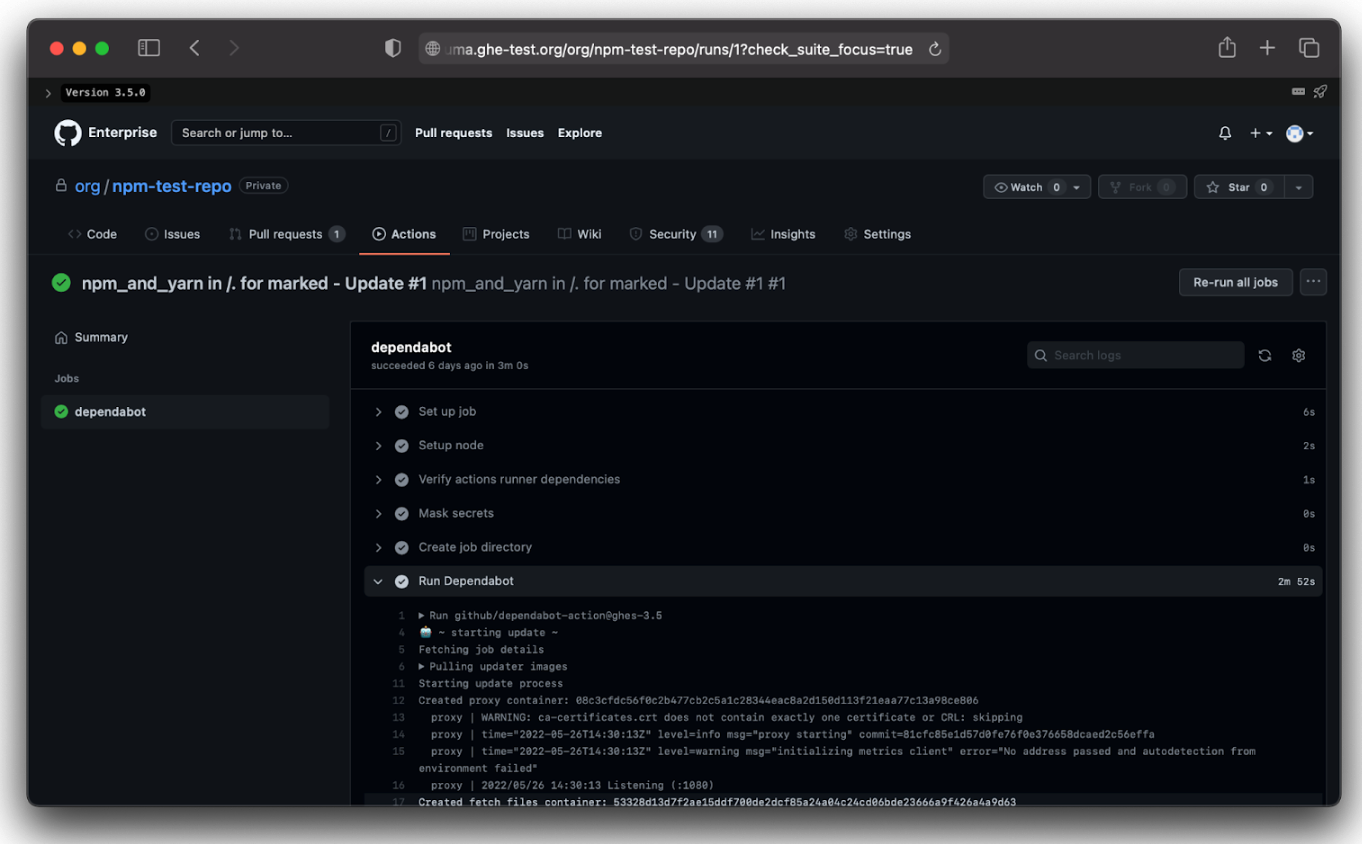Click the Private repository badge
The image size is (1362, 844).
264,186
